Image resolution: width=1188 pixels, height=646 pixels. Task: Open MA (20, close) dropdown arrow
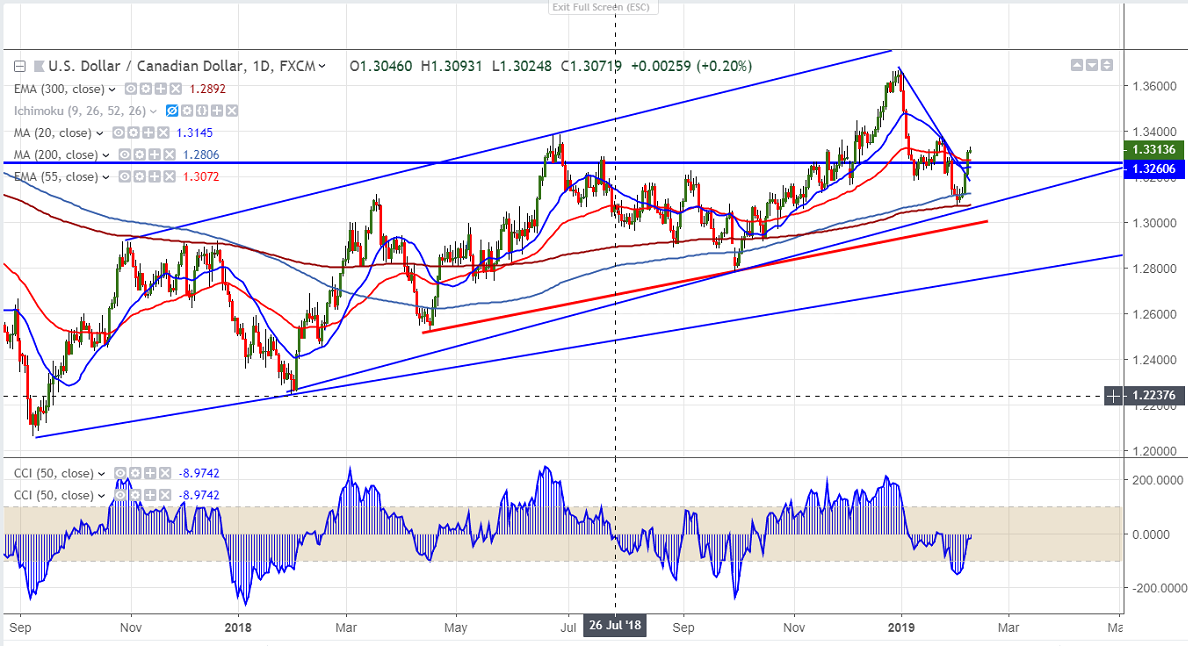tap(99, 133)
